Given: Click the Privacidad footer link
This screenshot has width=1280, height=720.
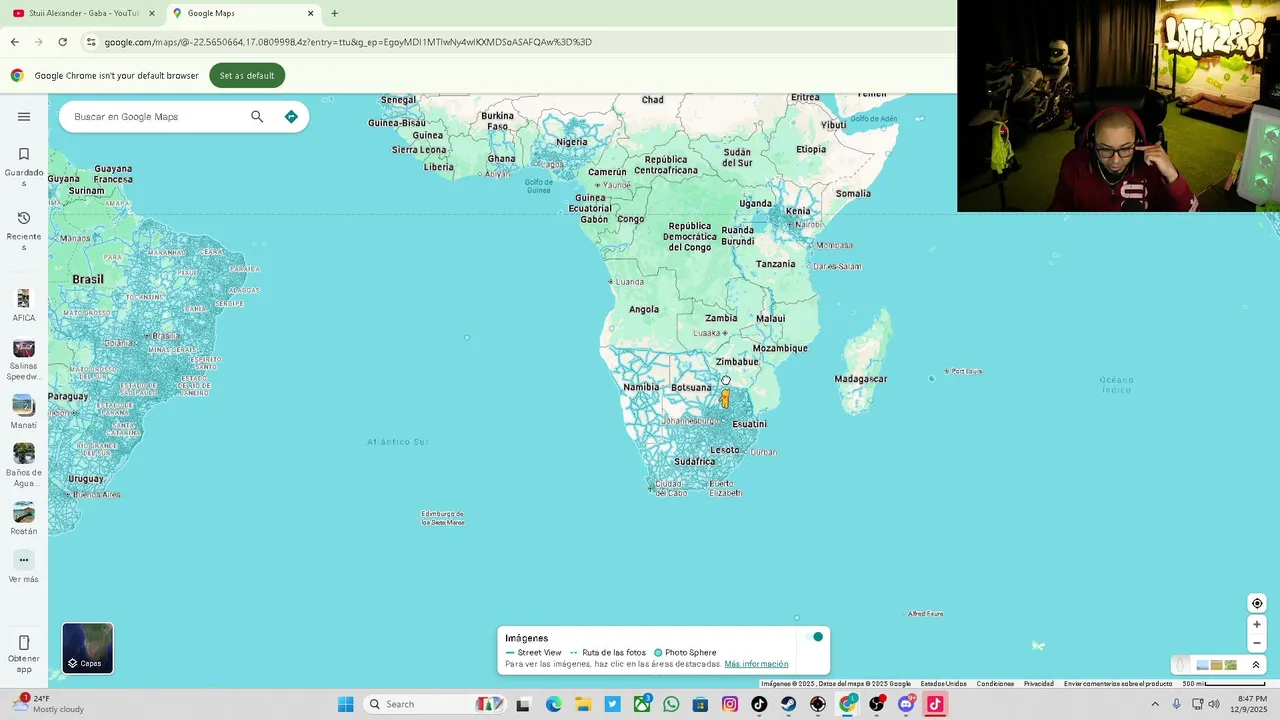Looking at the screenshot, I should pos(1038,684).
